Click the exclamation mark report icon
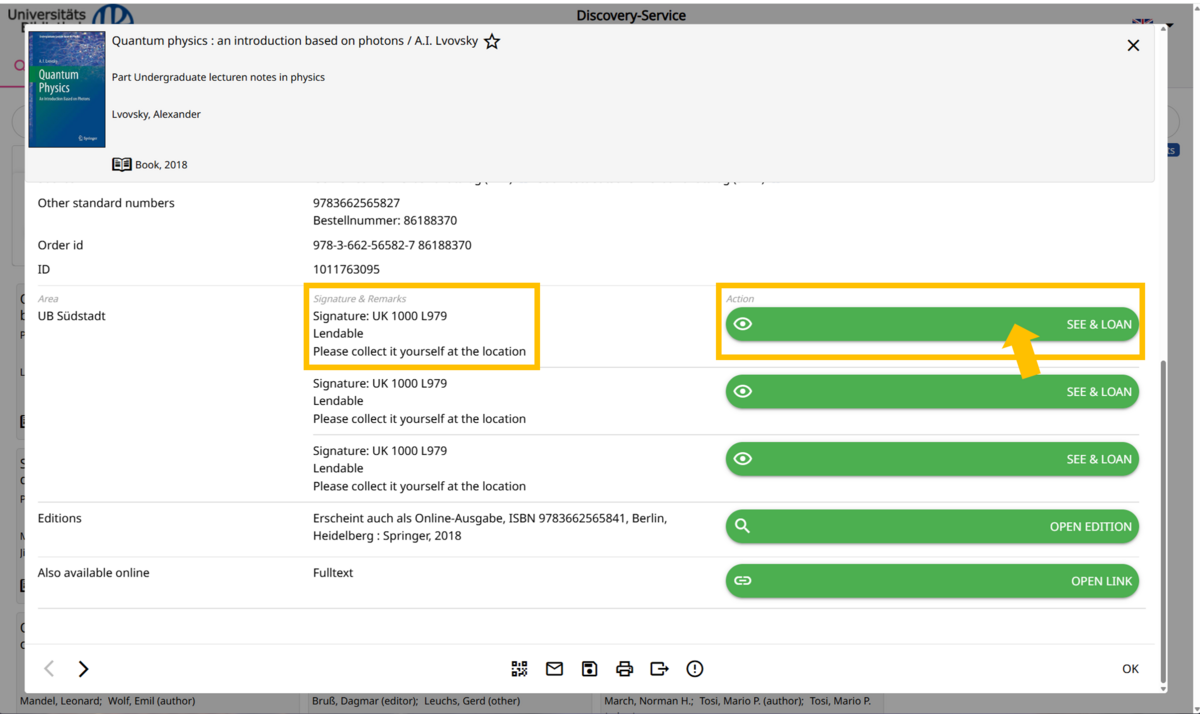The height and width of the screenshot is (714, 1200). [x=695, y=669]
